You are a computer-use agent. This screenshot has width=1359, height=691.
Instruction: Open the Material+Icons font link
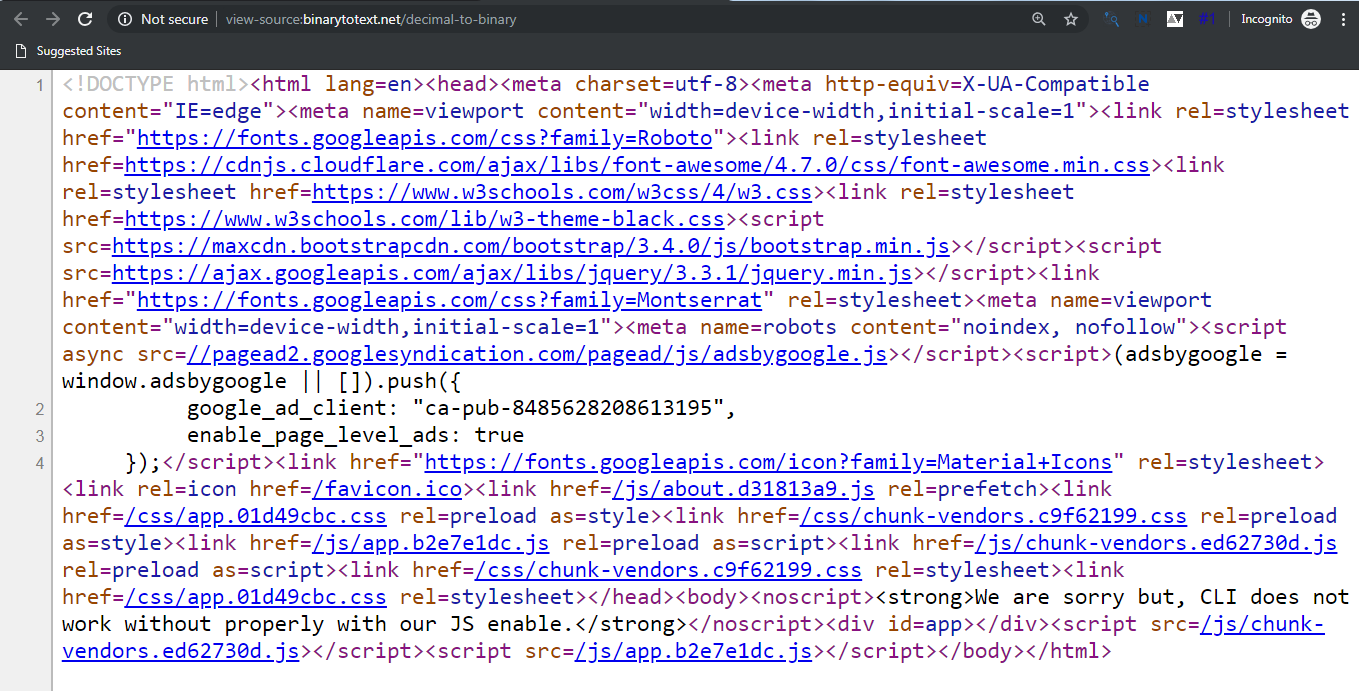click(768, 462)
